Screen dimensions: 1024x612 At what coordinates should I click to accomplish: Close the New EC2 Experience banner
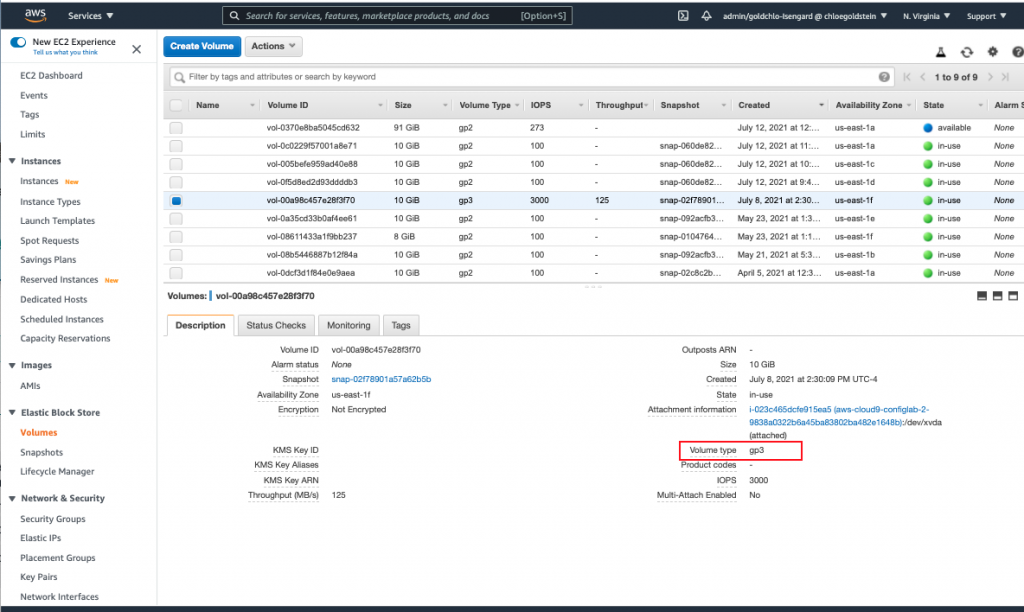click(x=136, y=48)
